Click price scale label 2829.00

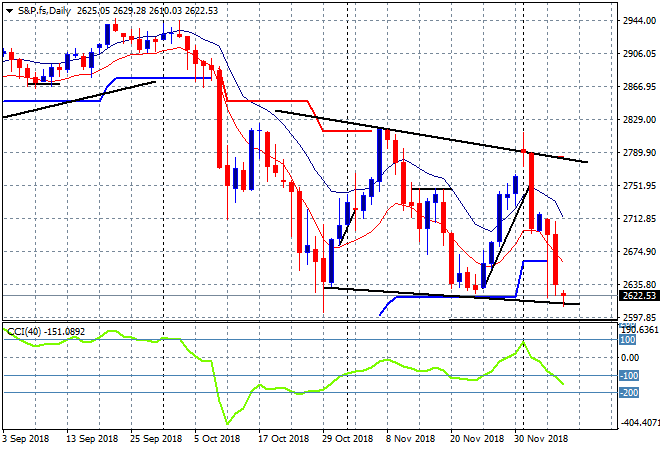coord(639,120)
